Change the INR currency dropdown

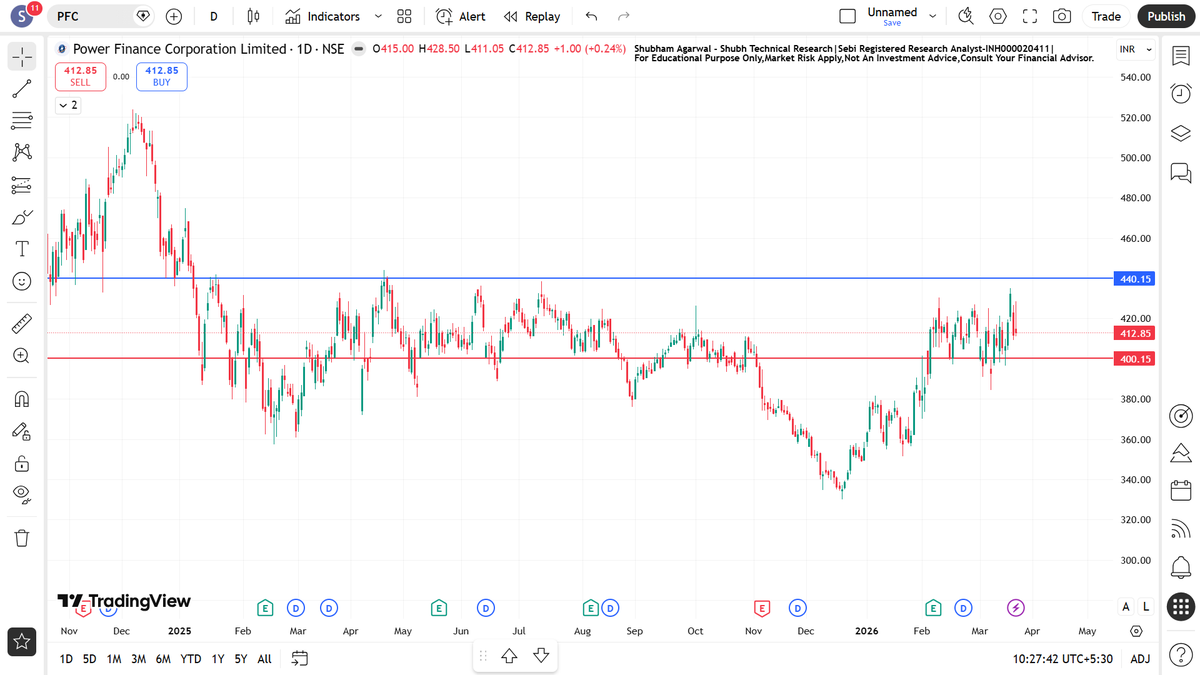pyautogui.click(x=1135, y=50)
